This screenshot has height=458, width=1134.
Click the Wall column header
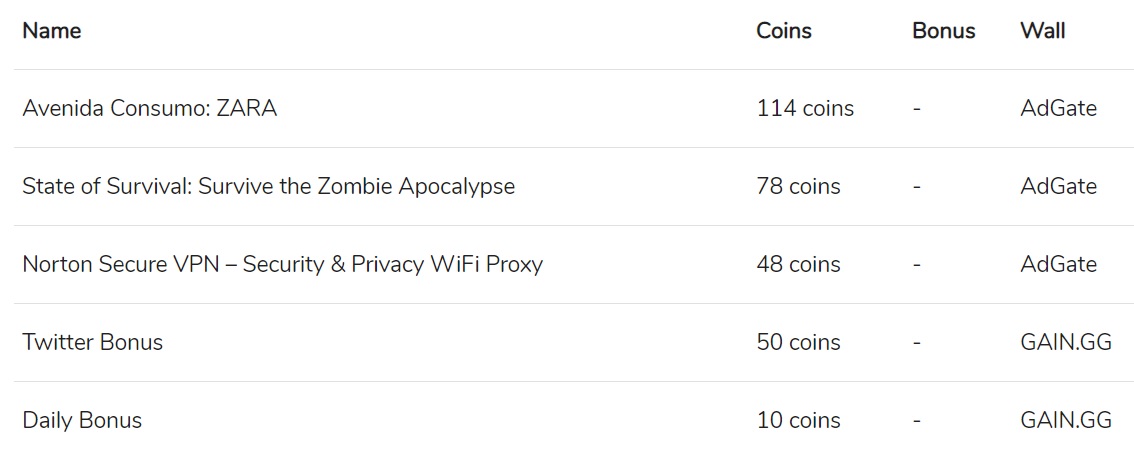click(x=1042, y=31)
